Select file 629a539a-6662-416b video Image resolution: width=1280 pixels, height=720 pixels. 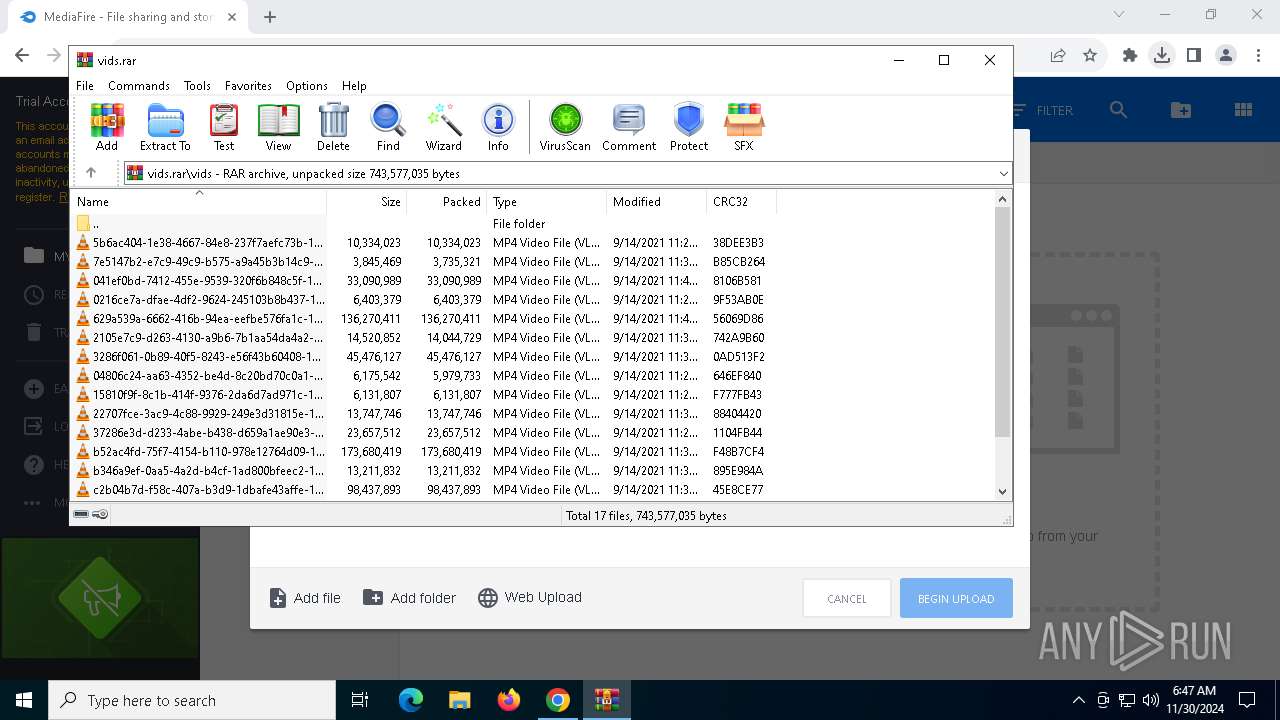coord(424,319)
